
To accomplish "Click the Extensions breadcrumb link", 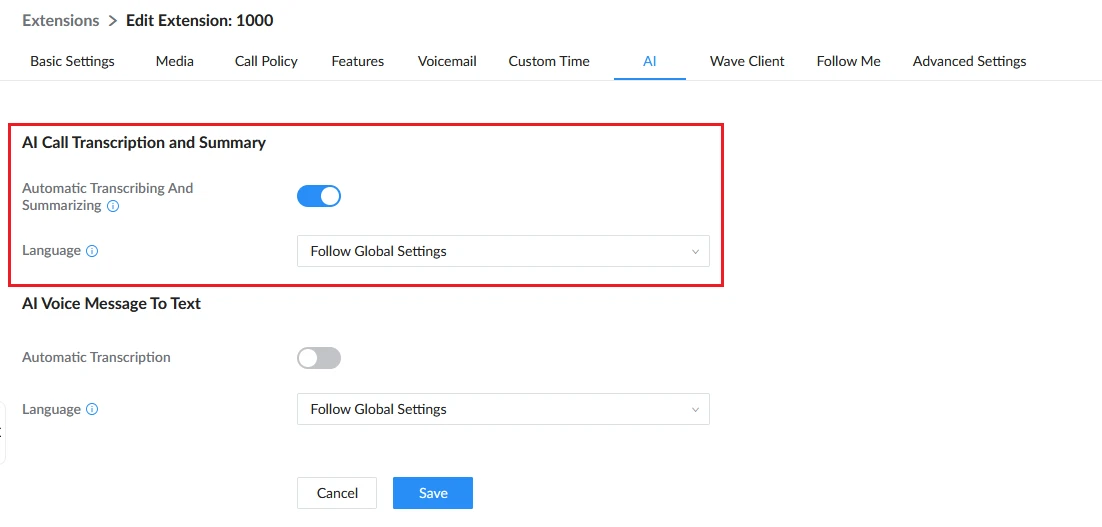I will (x=60, y=20).
